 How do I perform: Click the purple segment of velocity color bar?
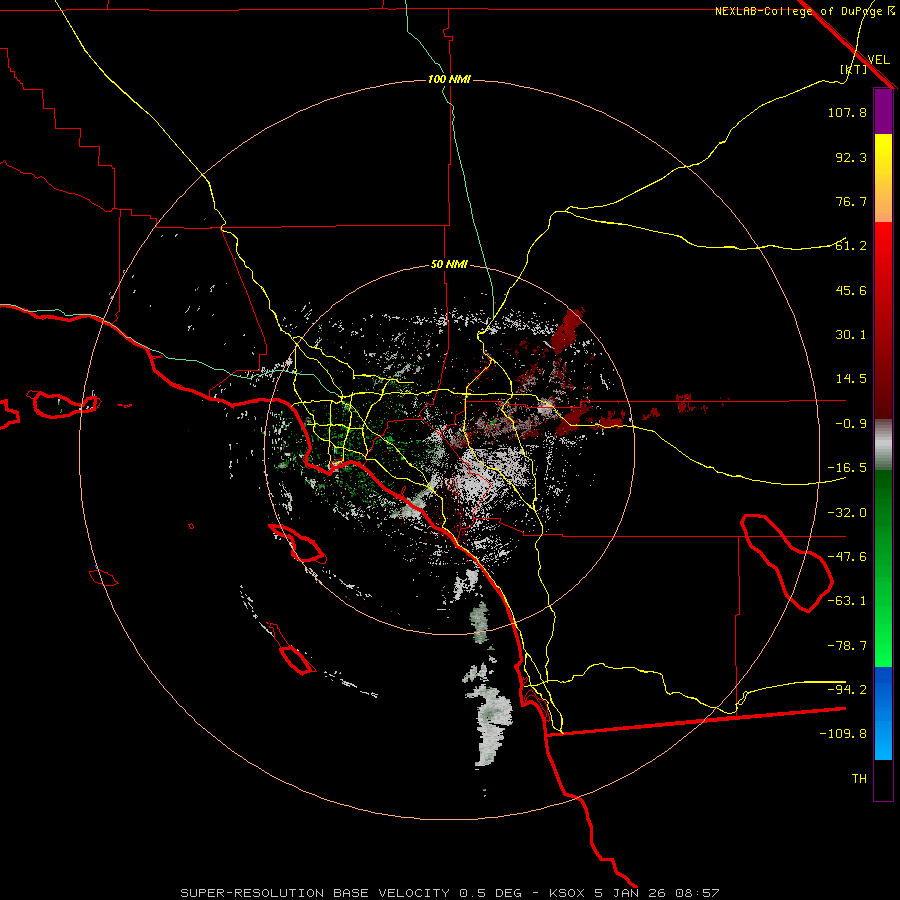pyautogui.click(x=883, y=111)
